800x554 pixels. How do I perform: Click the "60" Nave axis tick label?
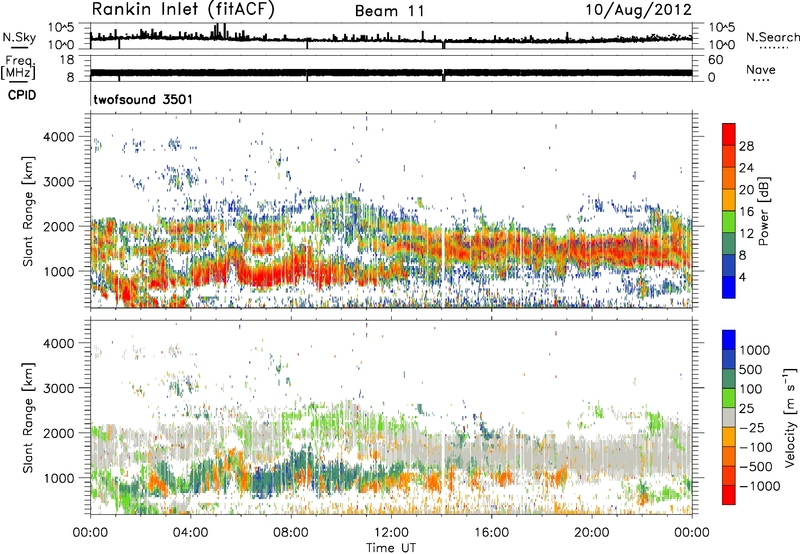715,60
